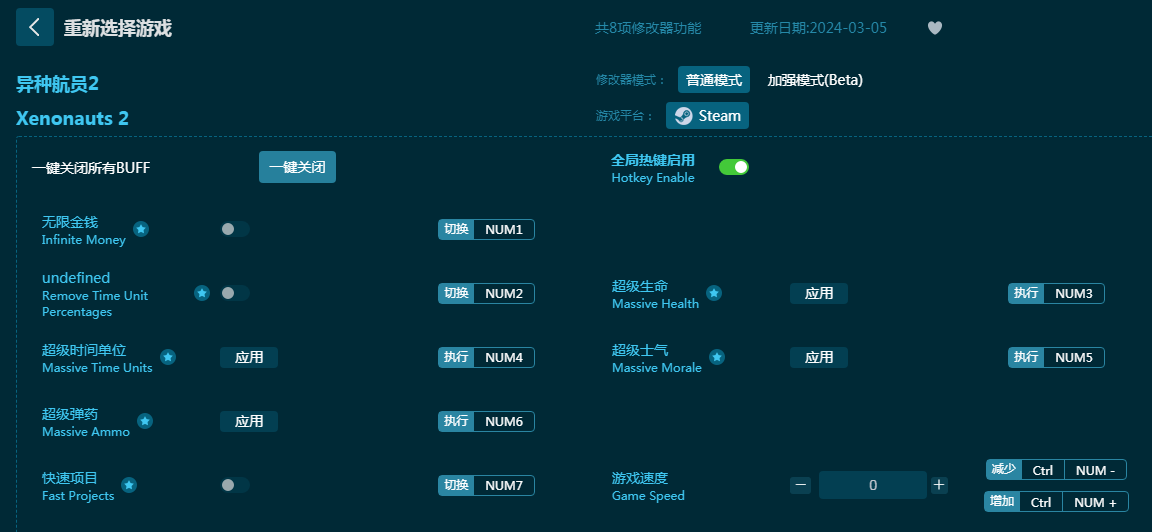Click the star icon beside Massive Morale
The image size is (1152, 532).
(x=717, y=357)
